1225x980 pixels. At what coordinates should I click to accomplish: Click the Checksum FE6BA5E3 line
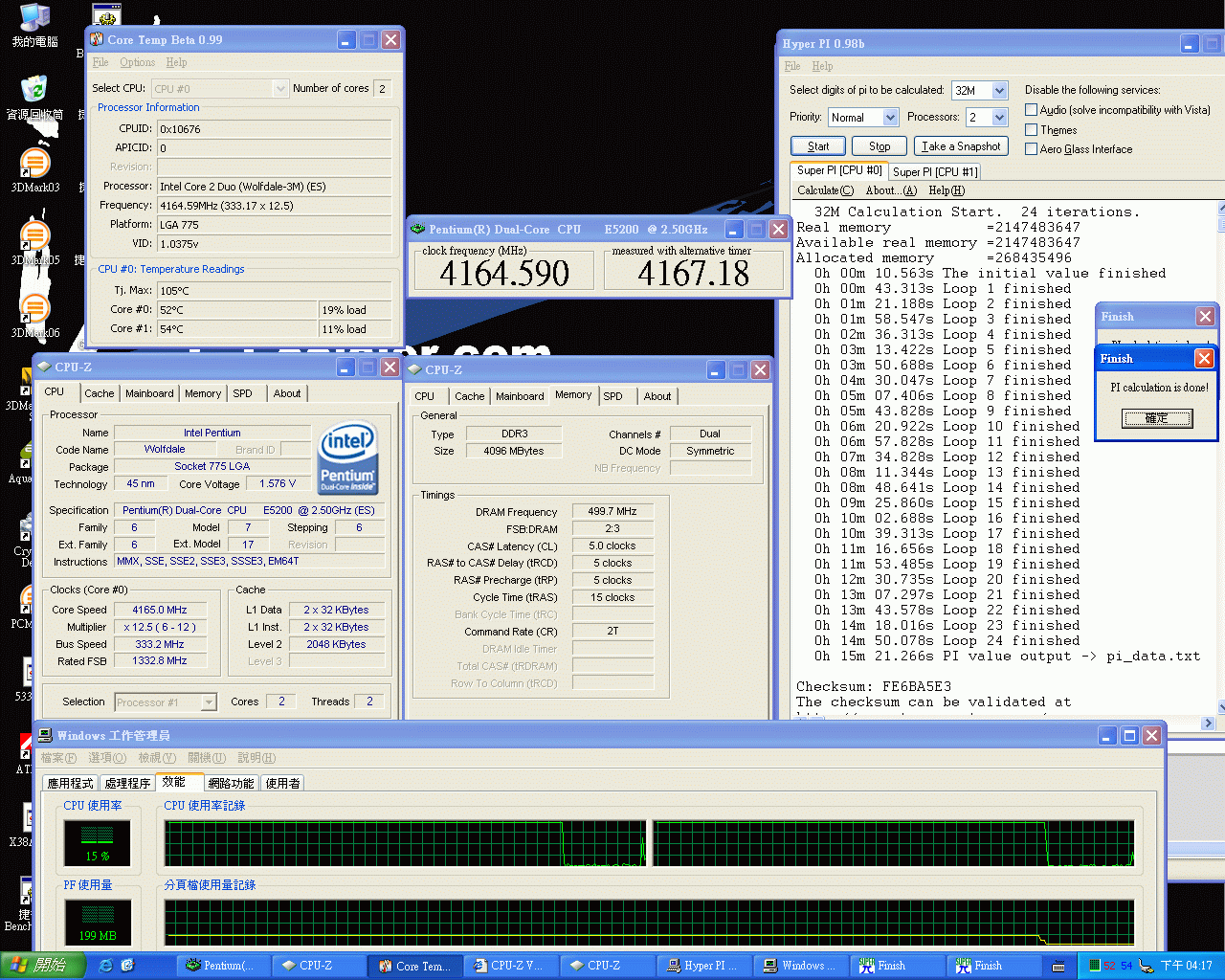click(x=874, y=687)
